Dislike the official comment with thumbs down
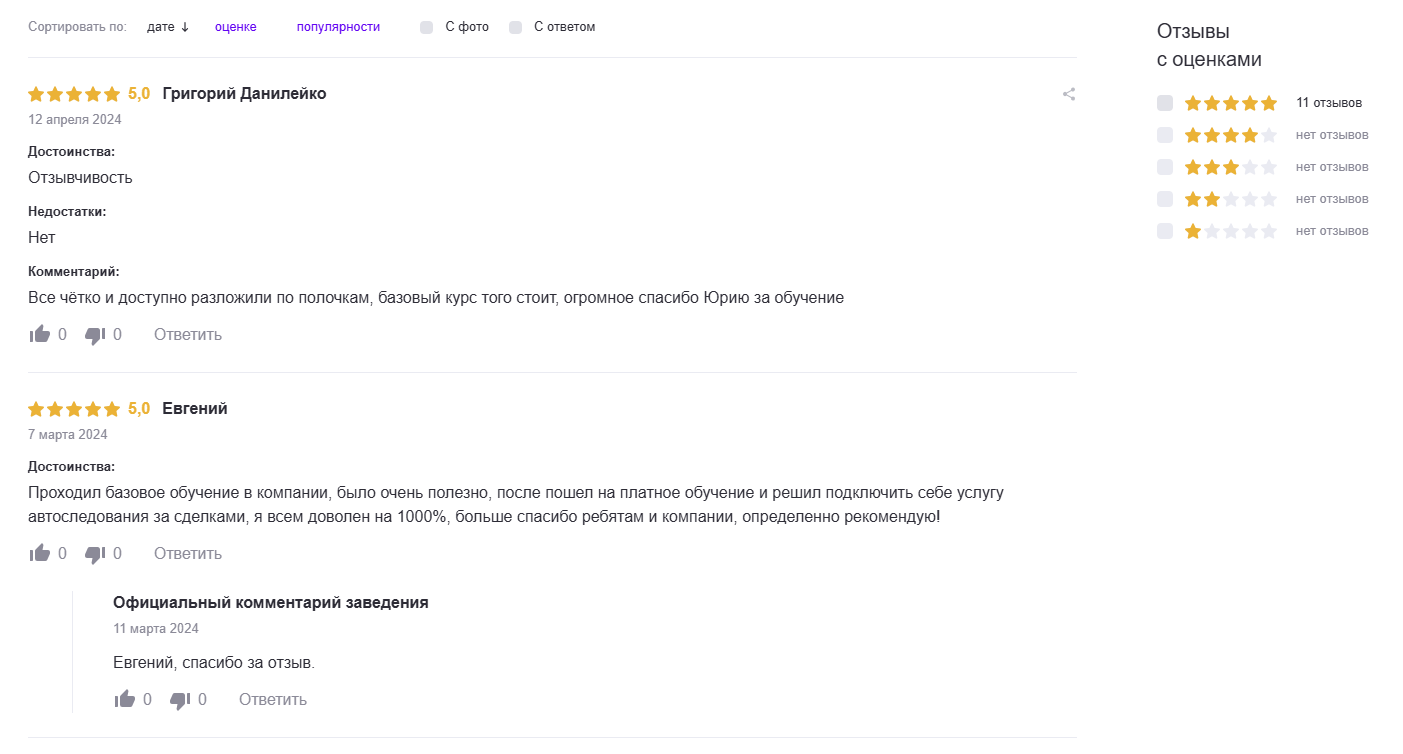1403x754 pixels. click(x=180, y=700)
